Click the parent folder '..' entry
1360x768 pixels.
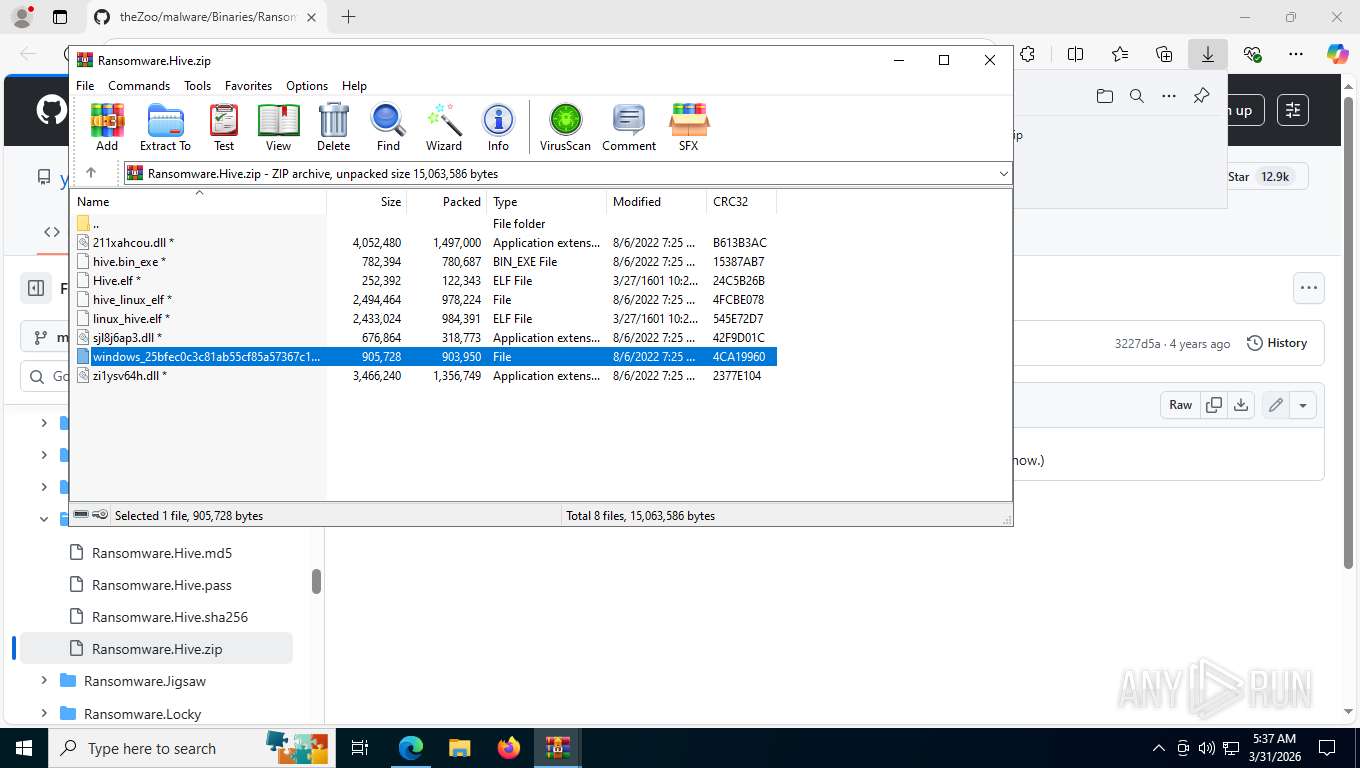point(423,224)
